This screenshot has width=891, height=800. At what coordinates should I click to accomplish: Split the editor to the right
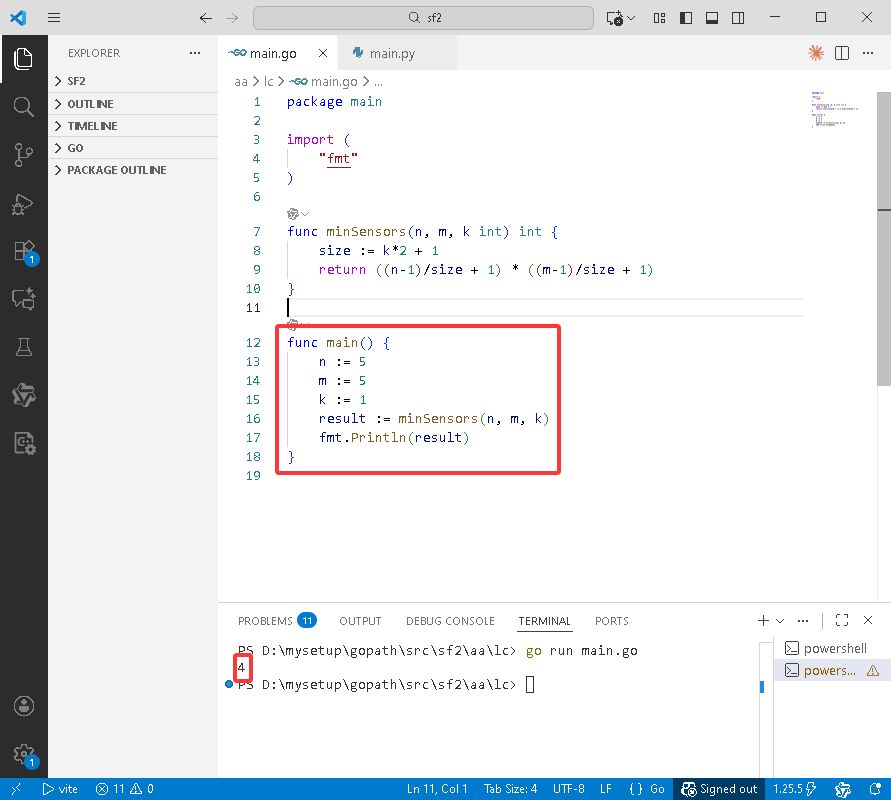tap(842, 53)
